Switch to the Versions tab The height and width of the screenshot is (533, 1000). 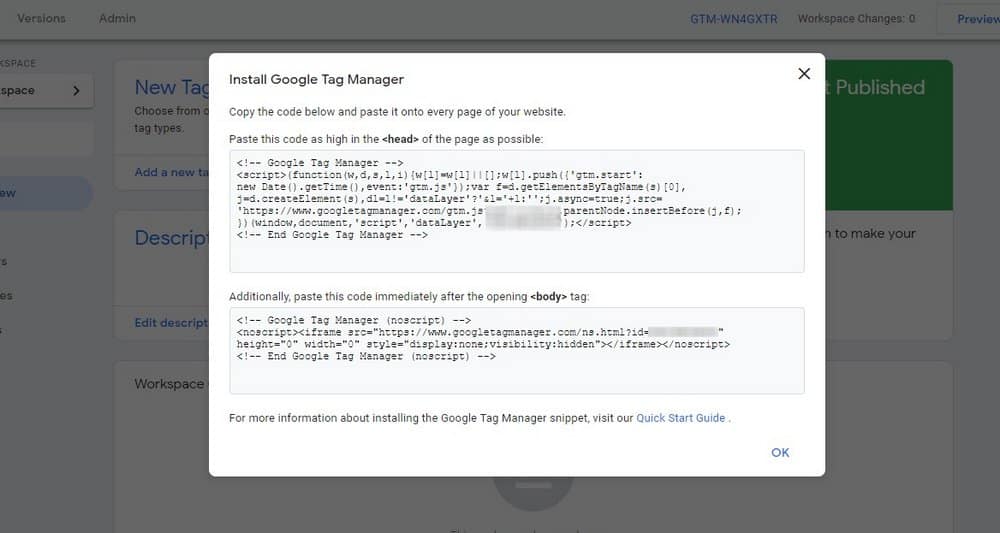41,18
